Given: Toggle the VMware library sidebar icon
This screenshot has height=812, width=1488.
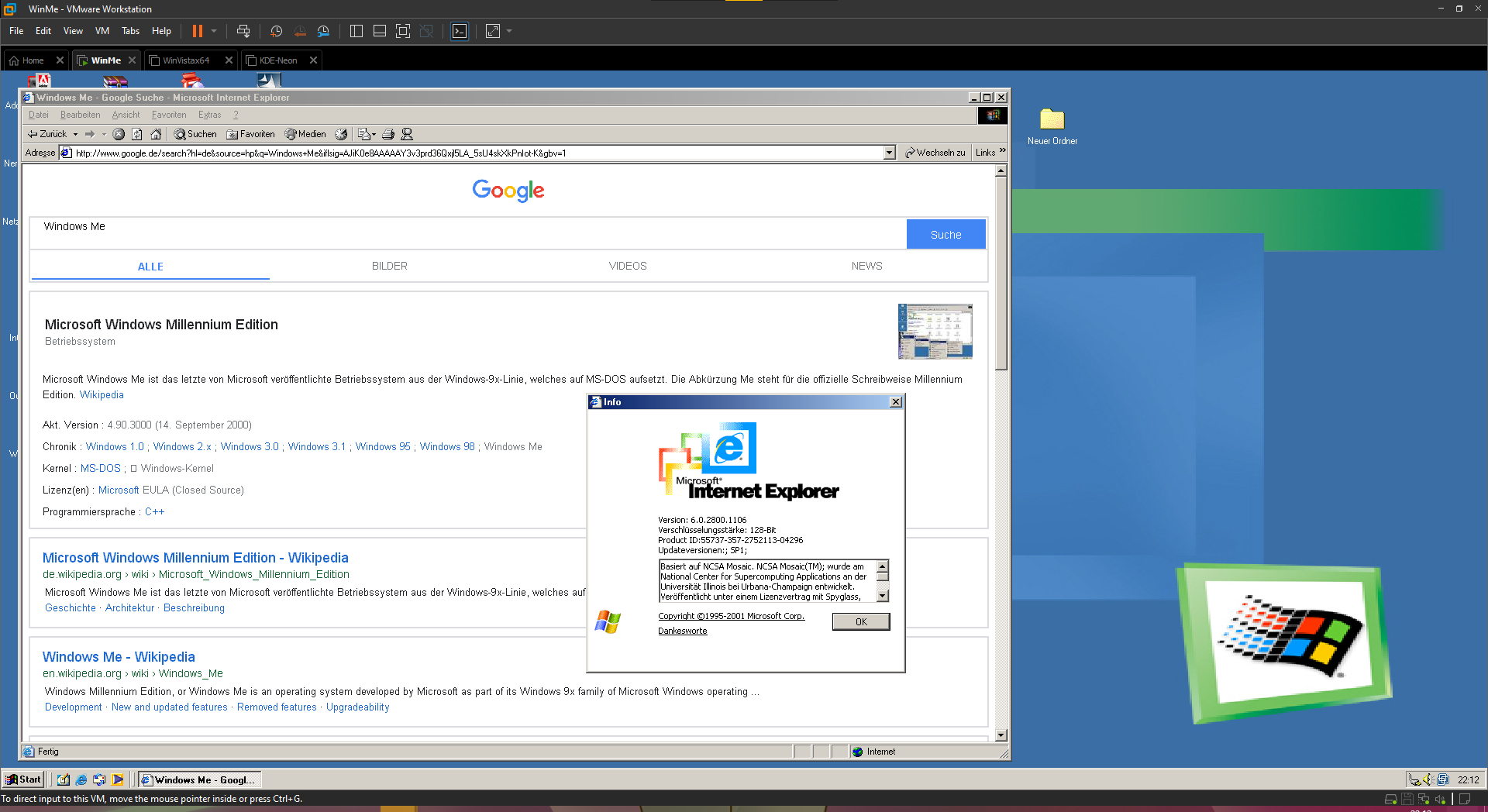Looking at the screenshot, I should [x=356, y=31].
